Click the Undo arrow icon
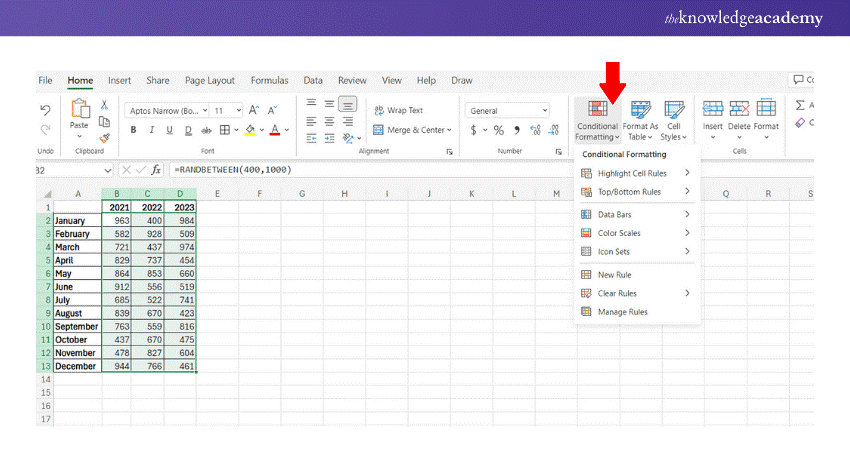 pos(45,110)
